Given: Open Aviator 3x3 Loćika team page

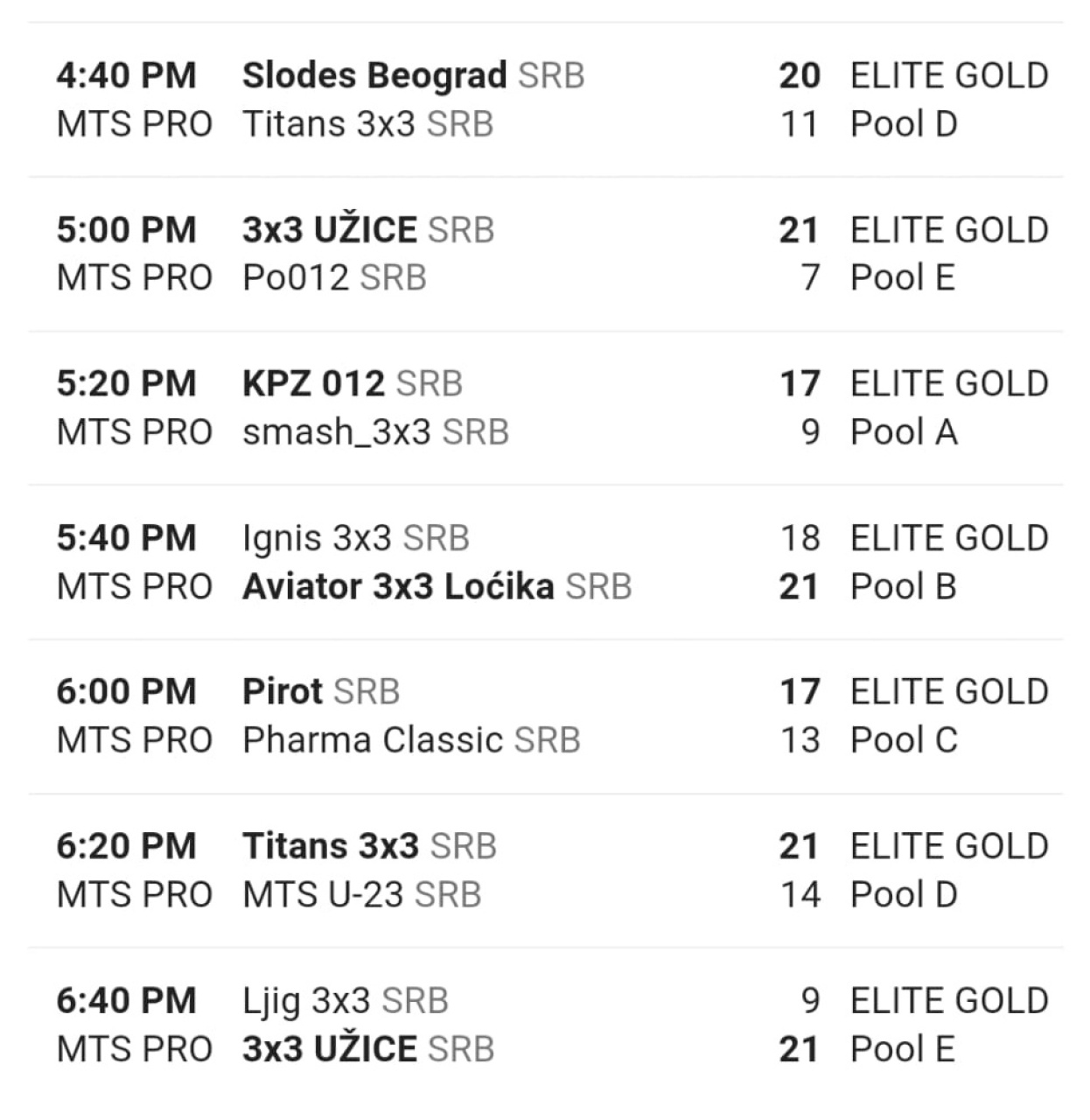Looking at the screenshot, I should tap(397, 587).
